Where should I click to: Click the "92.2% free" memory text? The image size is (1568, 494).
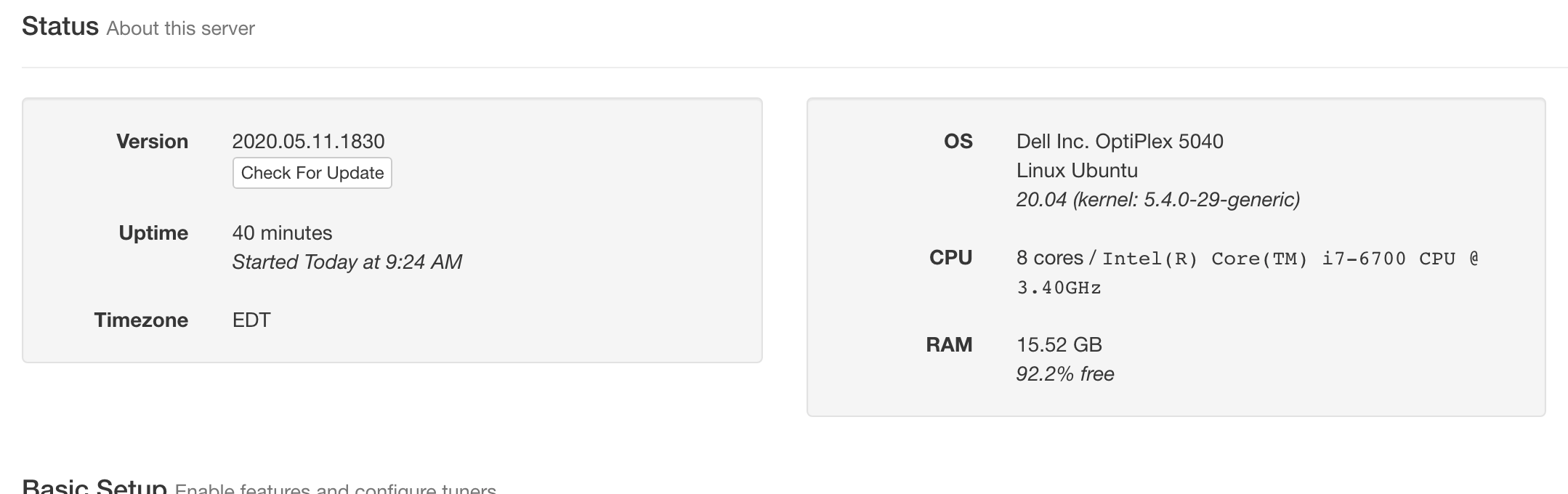pos(1064,373)
